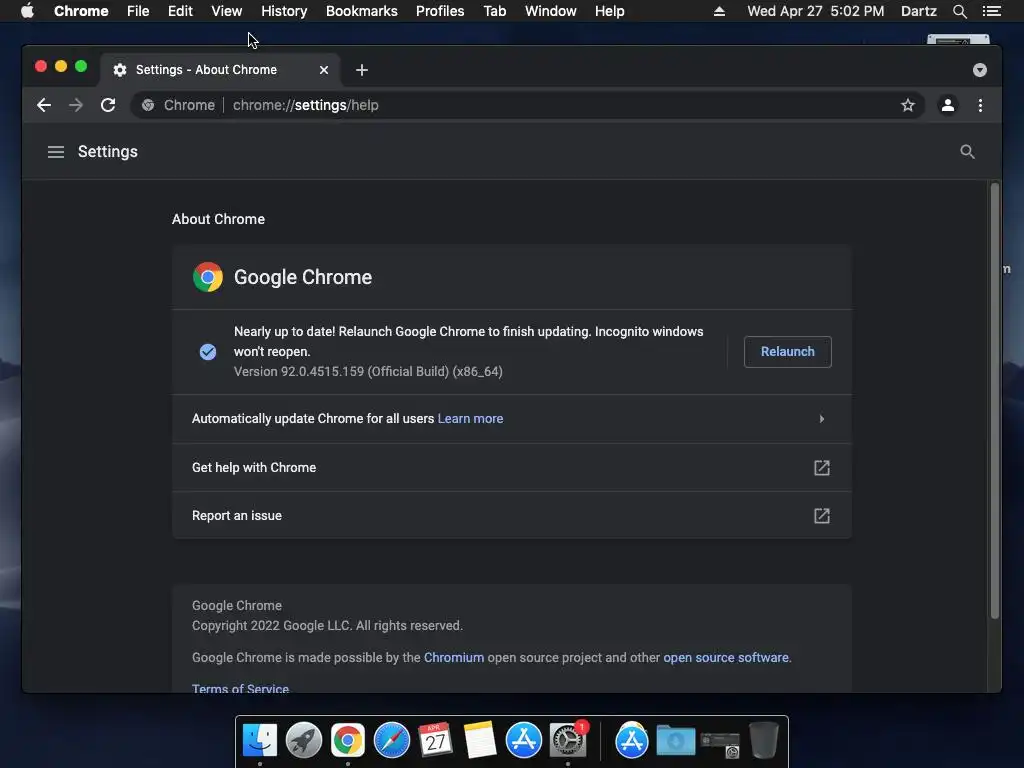Open Finder from the Dock
The width and height of the screenshot is (1024, 768).
260,740
